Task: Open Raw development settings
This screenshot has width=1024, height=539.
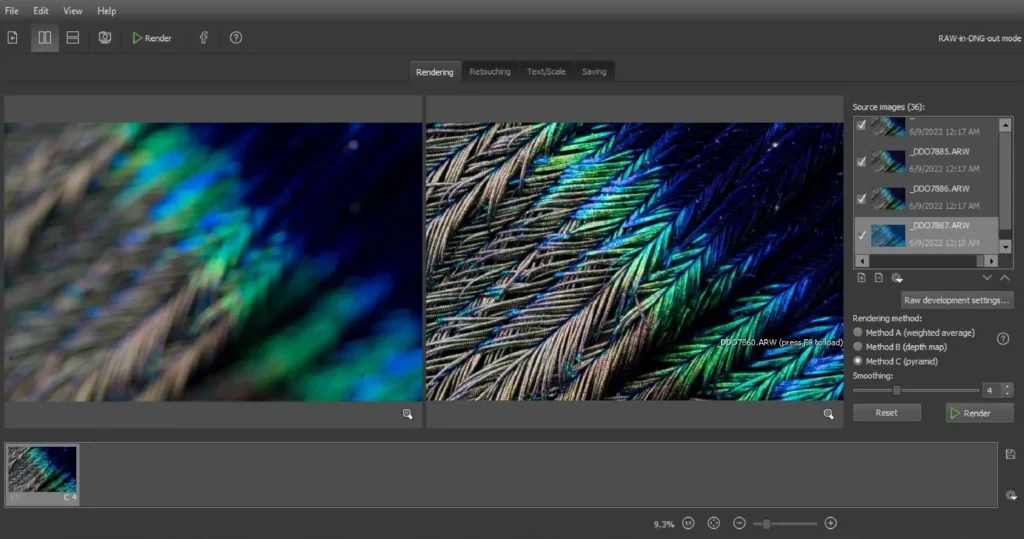Action: coord(956,300)
